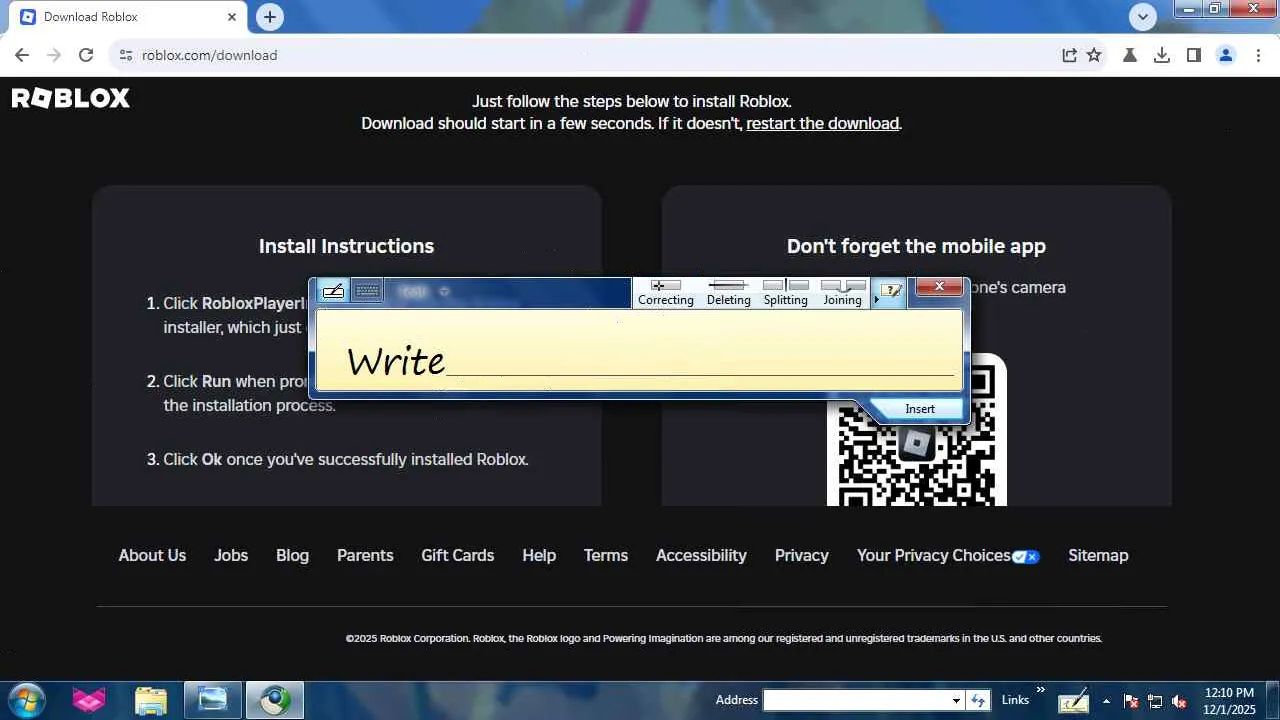Open the Terms footer link
This screenshot has height=720, width=1280.
606,556
